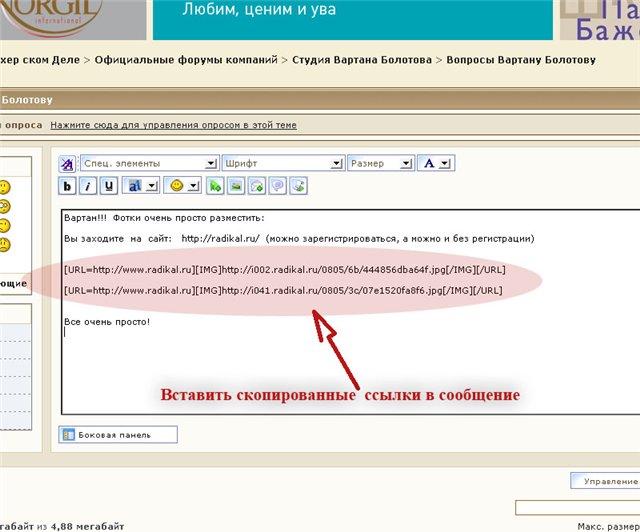Image resolution: width=640 pixels, height=532 pixels.
Task: Open the smiley picker dropdown arrow
Action: [x=194, y=186]
